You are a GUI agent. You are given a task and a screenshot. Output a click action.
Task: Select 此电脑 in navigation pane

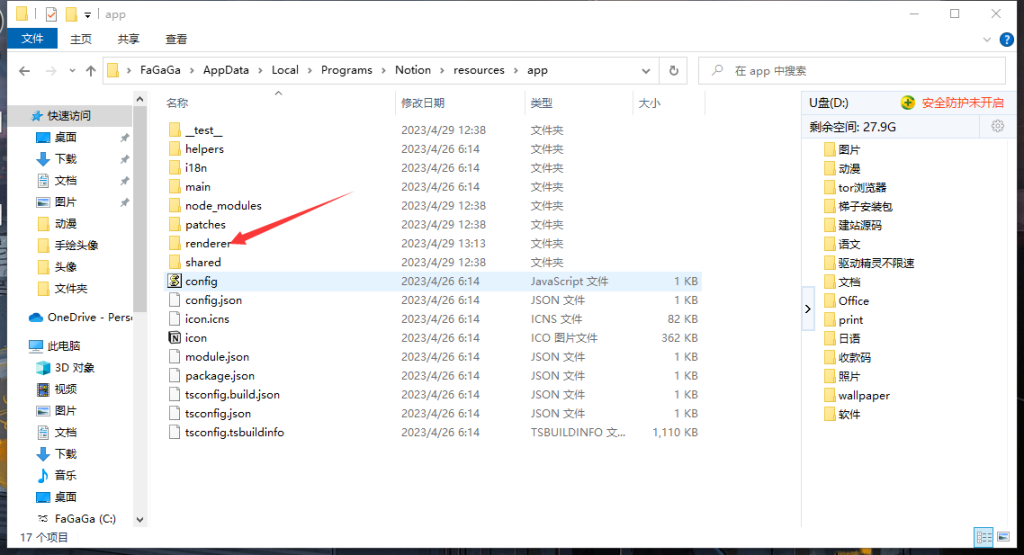[x=64, y=345]
